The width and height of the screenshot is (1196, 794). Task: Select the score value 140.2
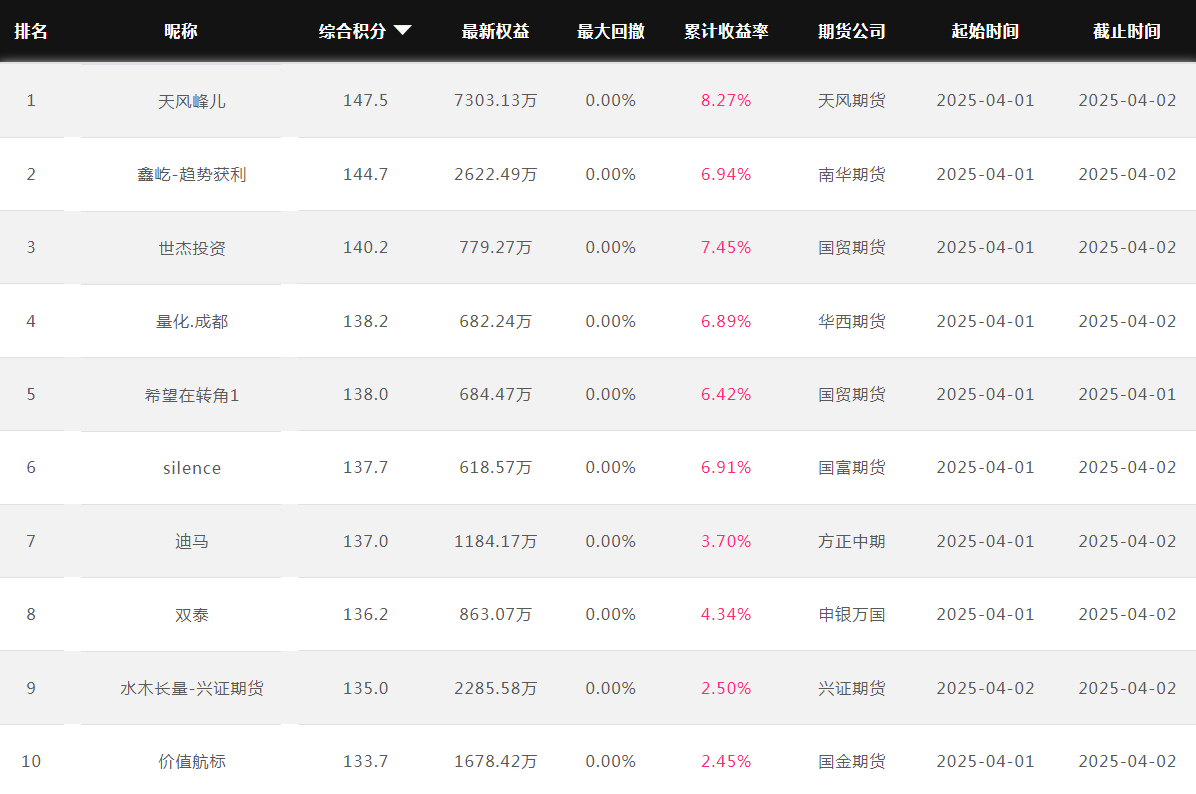pos(365,248)
